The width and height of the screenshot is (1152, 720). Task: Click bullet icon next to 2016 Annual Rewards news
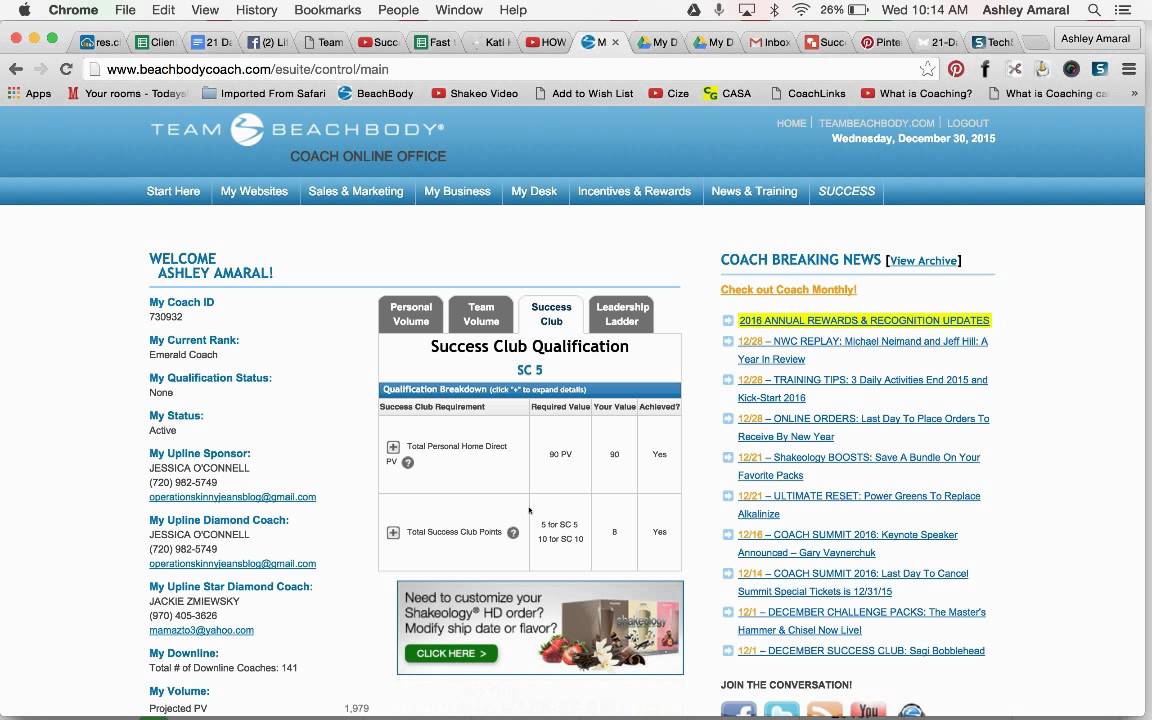(x=727, y=320)
